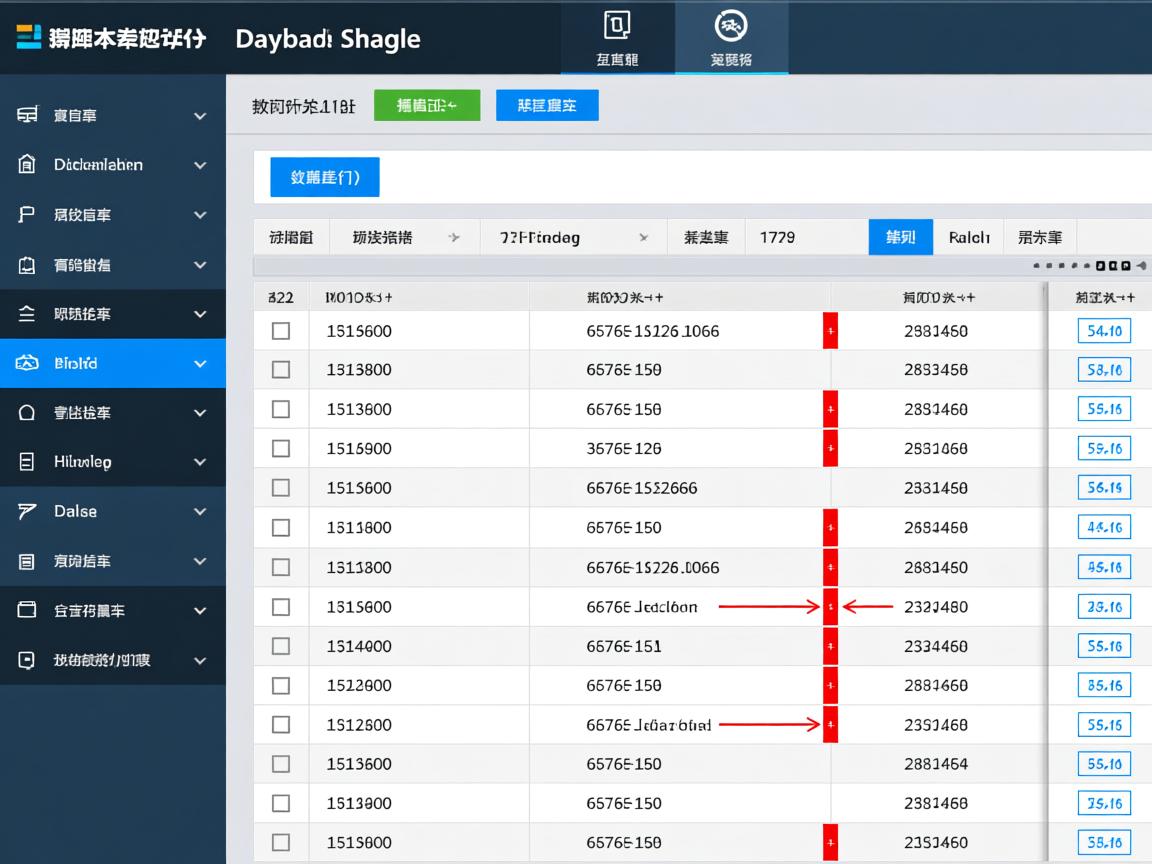Expand the Dalse sidebar section chevron
This screenshot has width=1152, height=864.
tap(200, 511)
